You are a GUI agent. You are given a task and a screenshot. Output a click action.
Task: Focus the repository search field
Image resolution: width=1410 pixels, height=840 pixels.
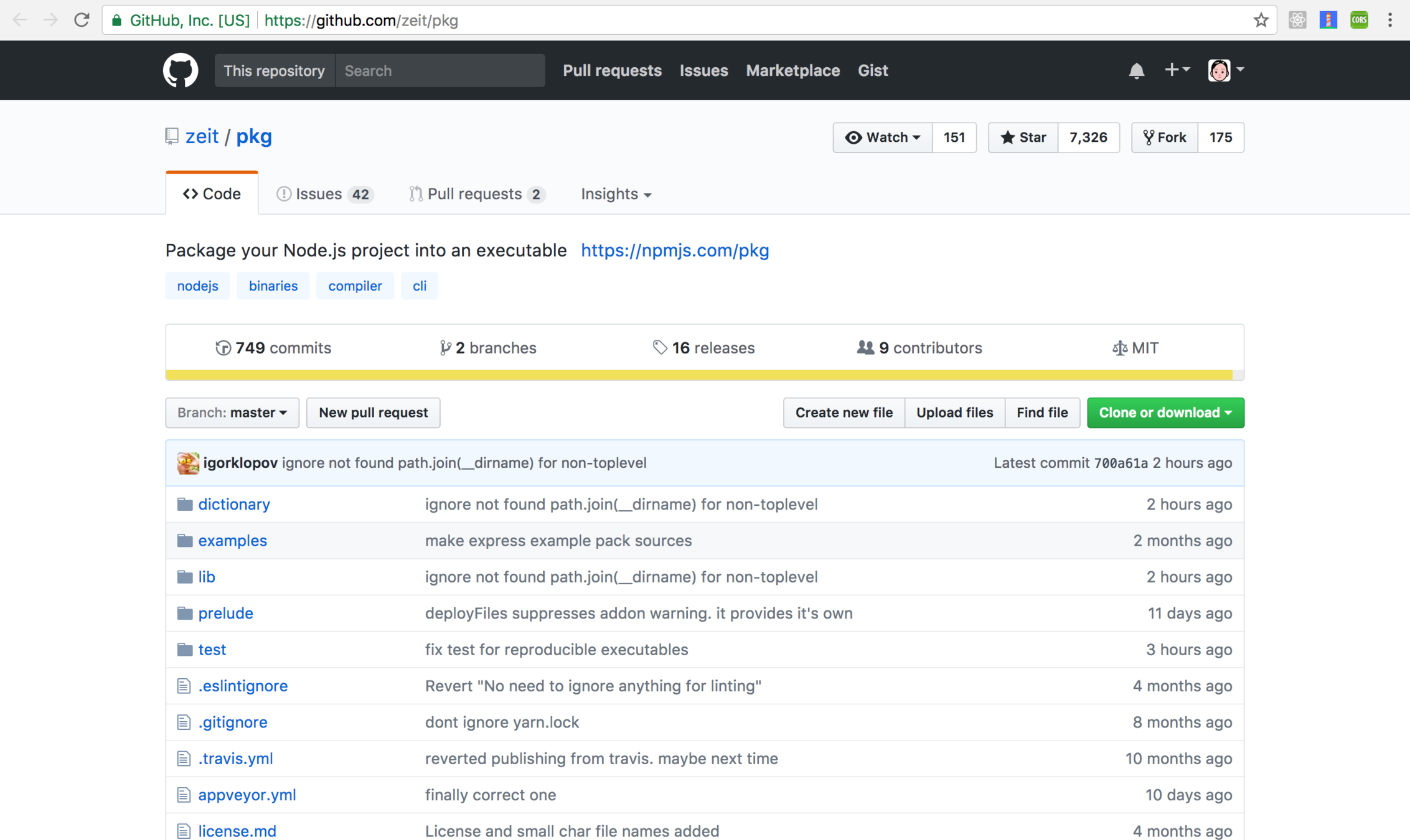(439, 70)
